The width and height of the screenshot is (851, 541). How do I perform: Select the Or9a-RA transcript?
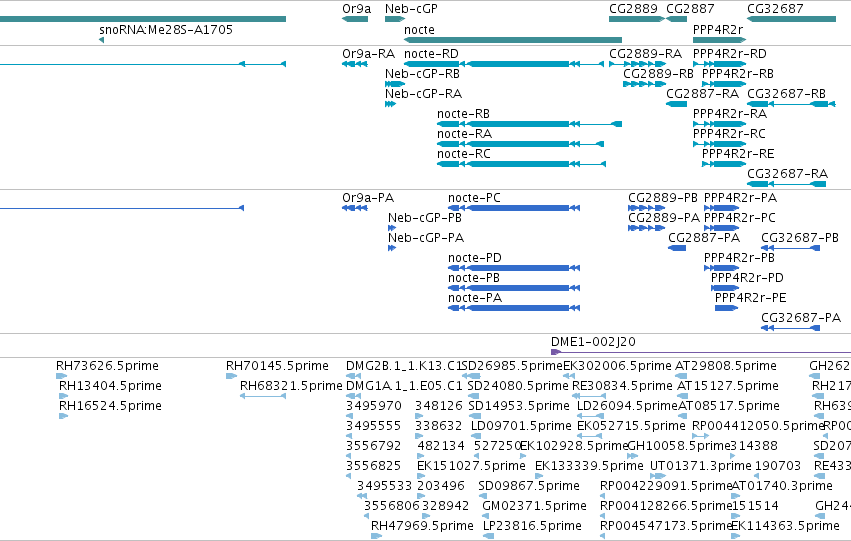pyautogui.click(x=355, y=64)
